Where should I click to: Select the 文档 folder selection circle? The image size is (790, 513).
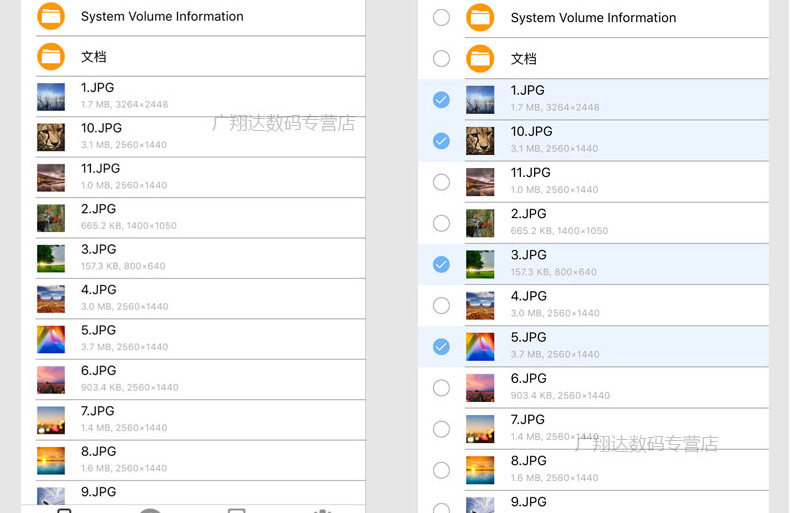click(441, 58)
